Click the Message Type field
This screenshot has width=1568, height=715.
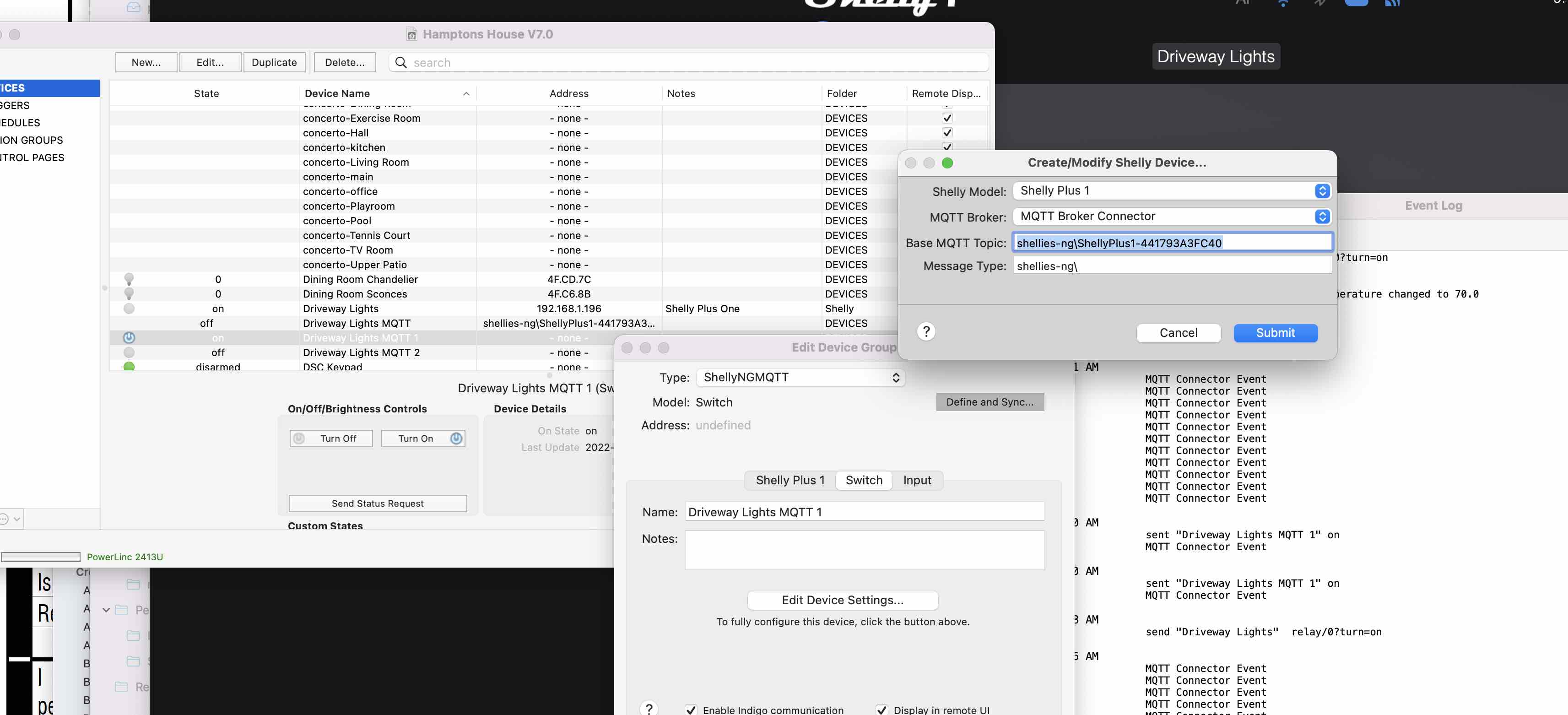point(1173,266)
